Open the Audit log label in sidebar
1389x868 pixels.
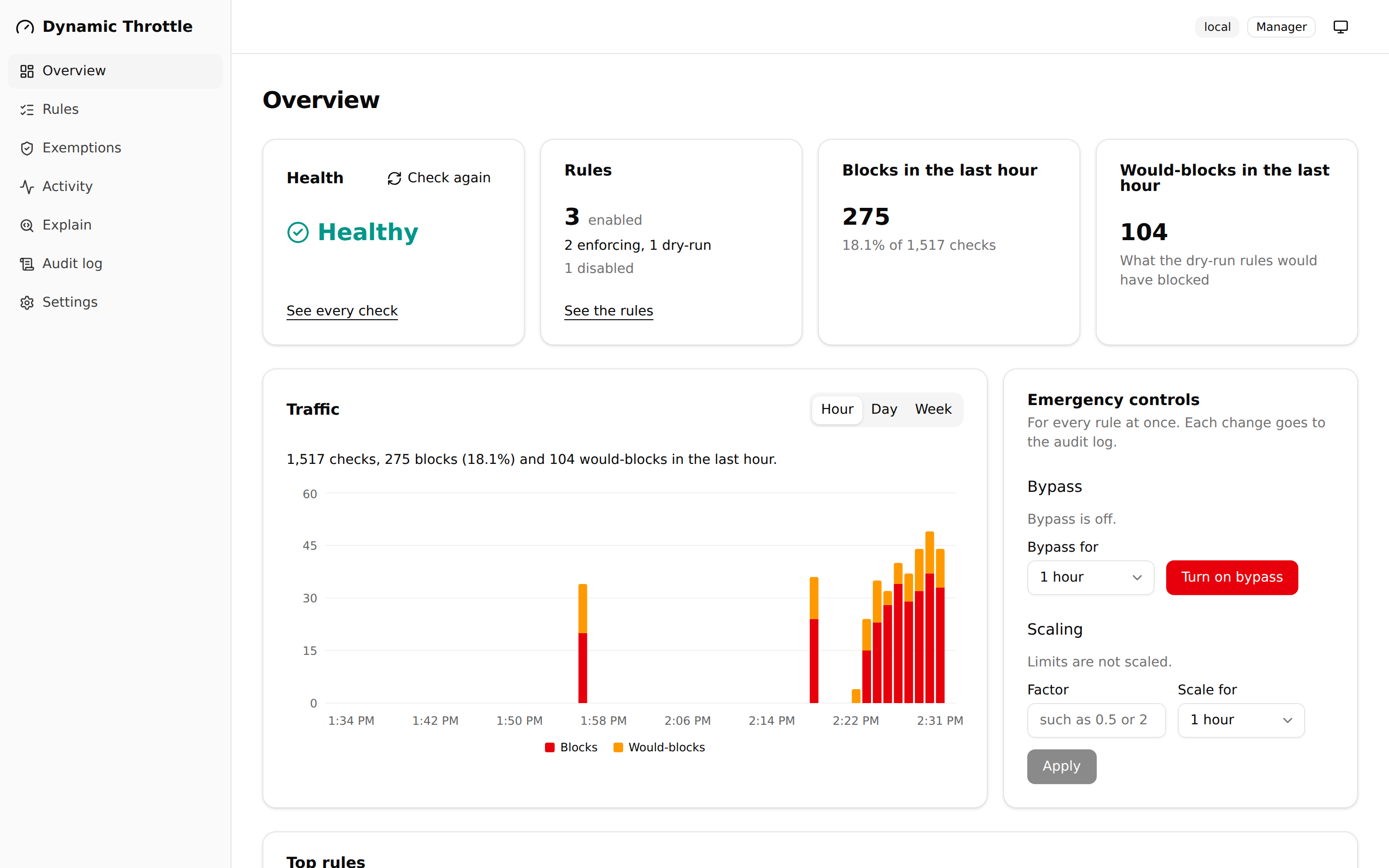(x=72, y=263)
